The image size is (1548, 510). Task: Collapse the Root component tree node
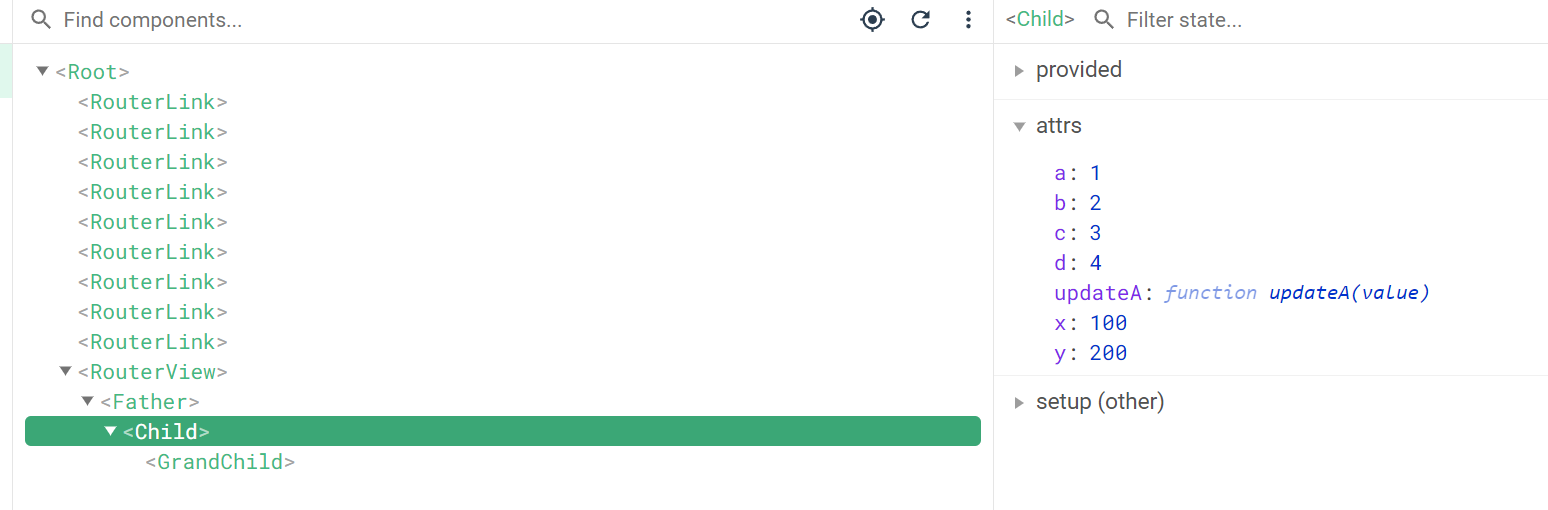42,71
